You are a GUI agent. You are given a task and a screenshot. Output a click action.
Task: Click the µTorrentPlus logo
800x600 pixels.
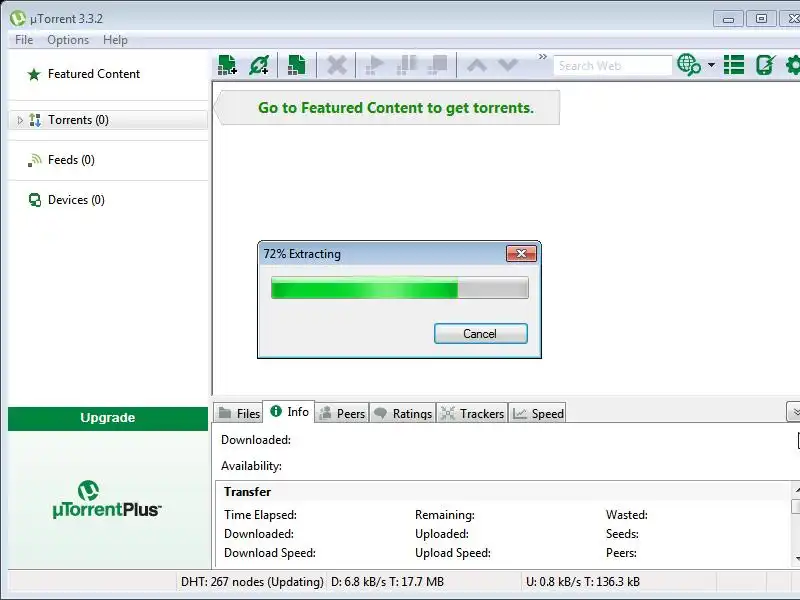(x=107, y=499)
